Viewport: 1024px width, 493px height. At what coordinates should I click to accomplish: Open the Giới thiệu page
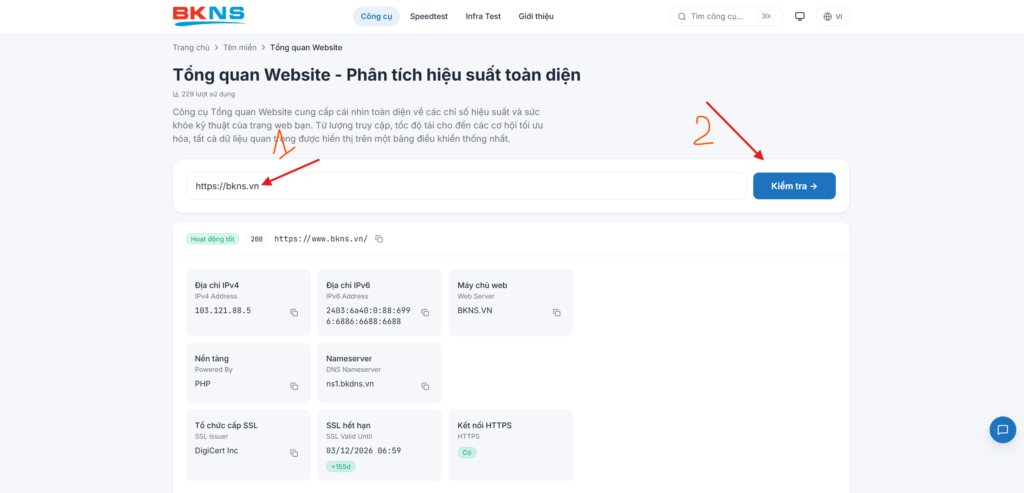tap(536, 16)
